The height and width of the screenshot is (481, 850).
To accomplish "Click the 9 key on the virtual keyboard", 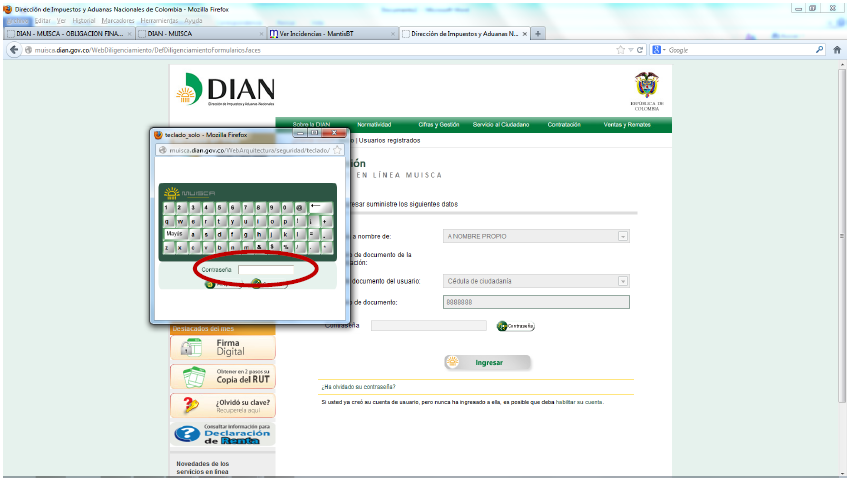I will 273,208.
